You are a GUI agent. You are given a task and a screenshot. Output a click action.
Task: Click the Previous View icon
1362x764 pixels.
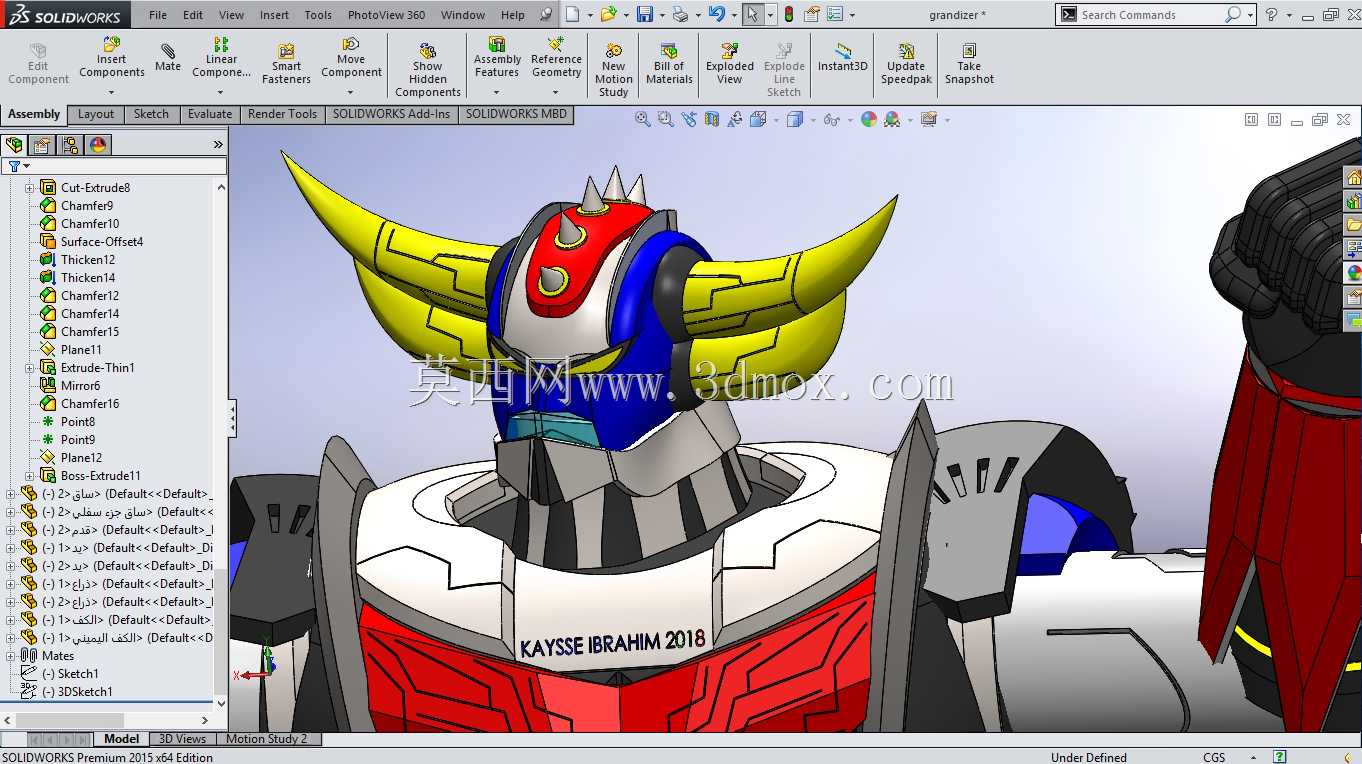point(689,119)
